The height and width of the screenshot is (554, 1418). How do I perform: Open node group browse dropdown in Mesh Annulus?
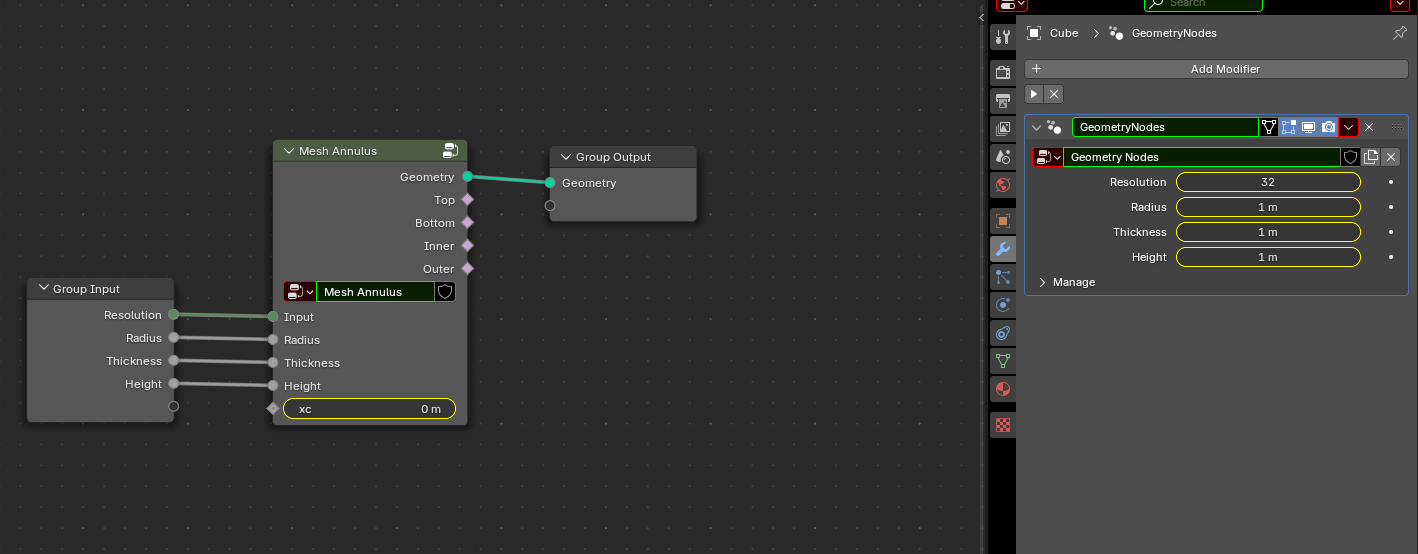pos(300,292)
